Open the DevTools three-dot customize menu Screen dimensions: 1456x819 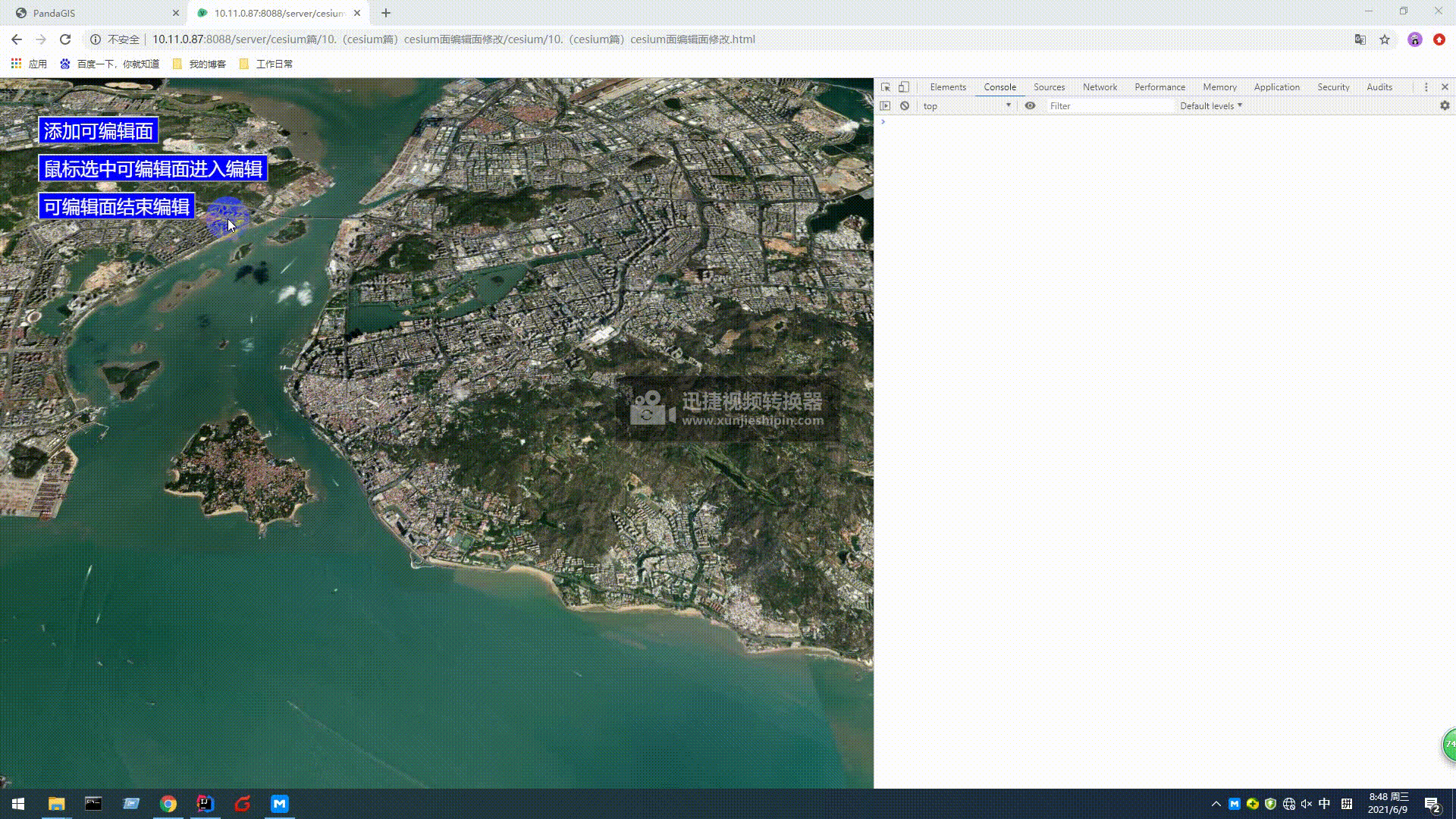pyautogui.click(x=1426, y=87)
